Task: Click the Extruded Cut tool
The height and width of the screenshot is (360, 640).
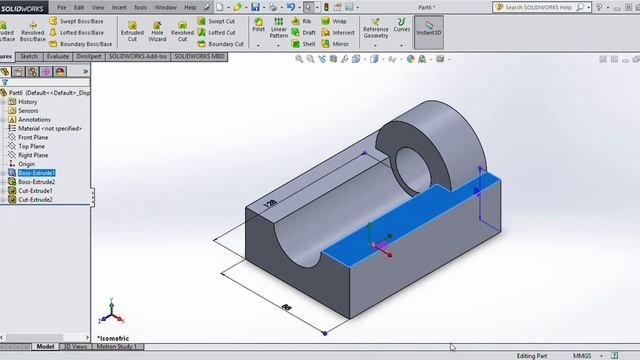Action: coord(132,32)
